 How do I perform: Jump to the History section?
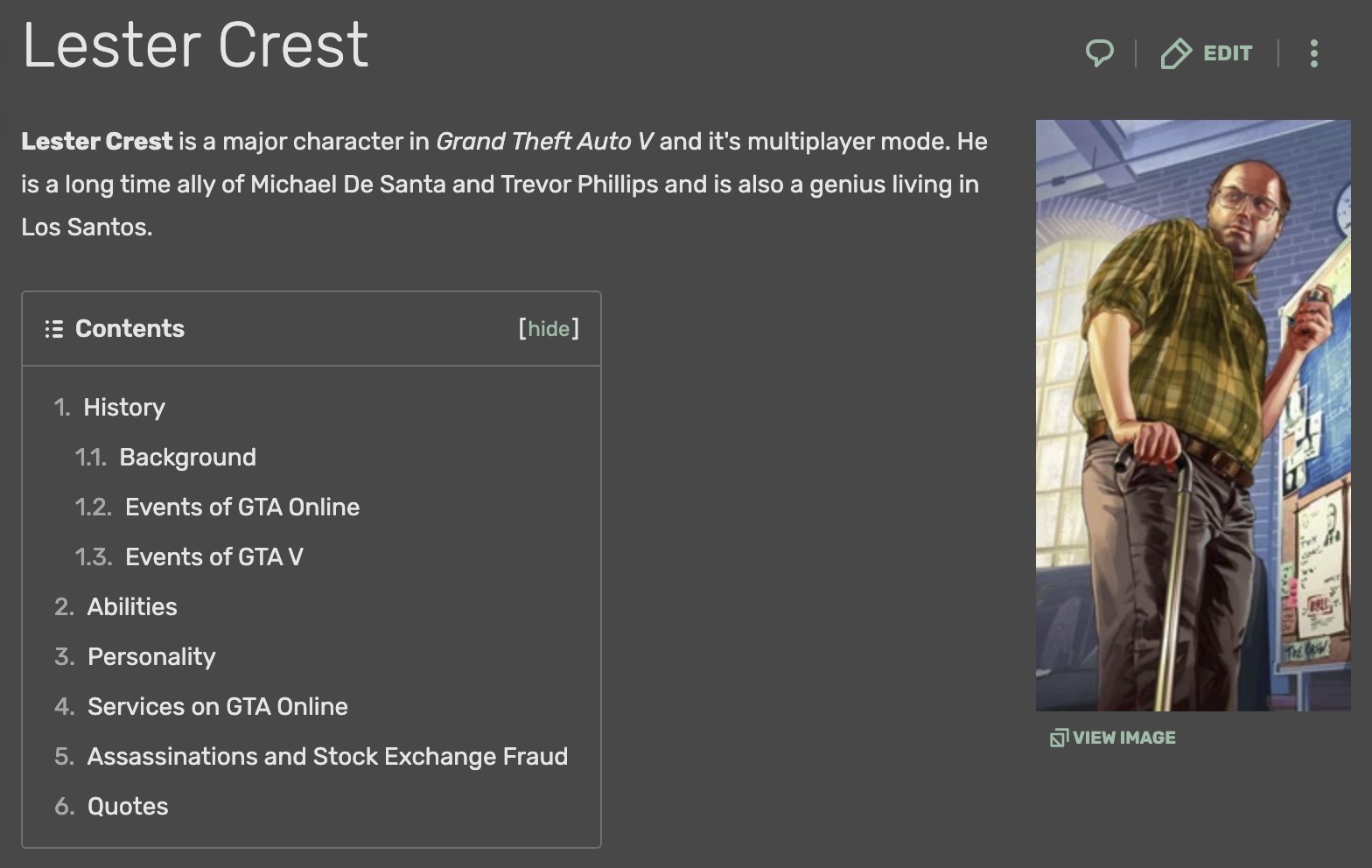124,408
